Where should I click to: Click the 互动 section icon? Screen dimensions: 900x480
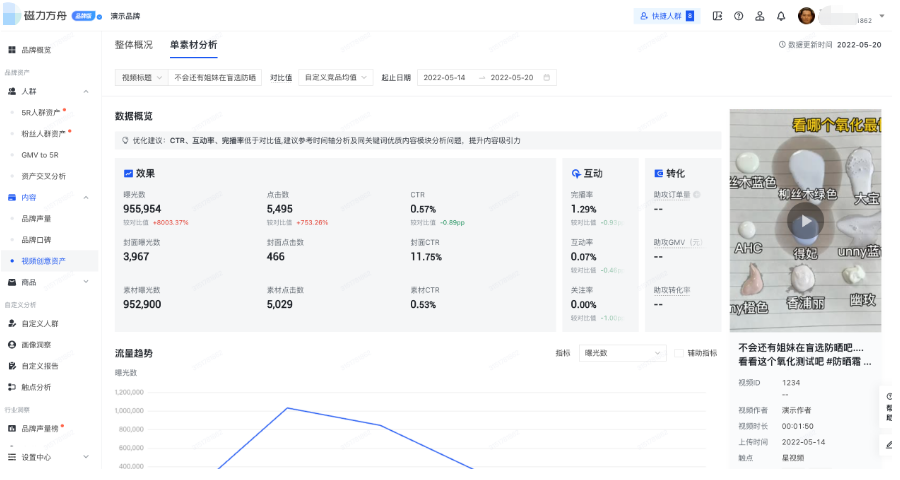point(576,173)
